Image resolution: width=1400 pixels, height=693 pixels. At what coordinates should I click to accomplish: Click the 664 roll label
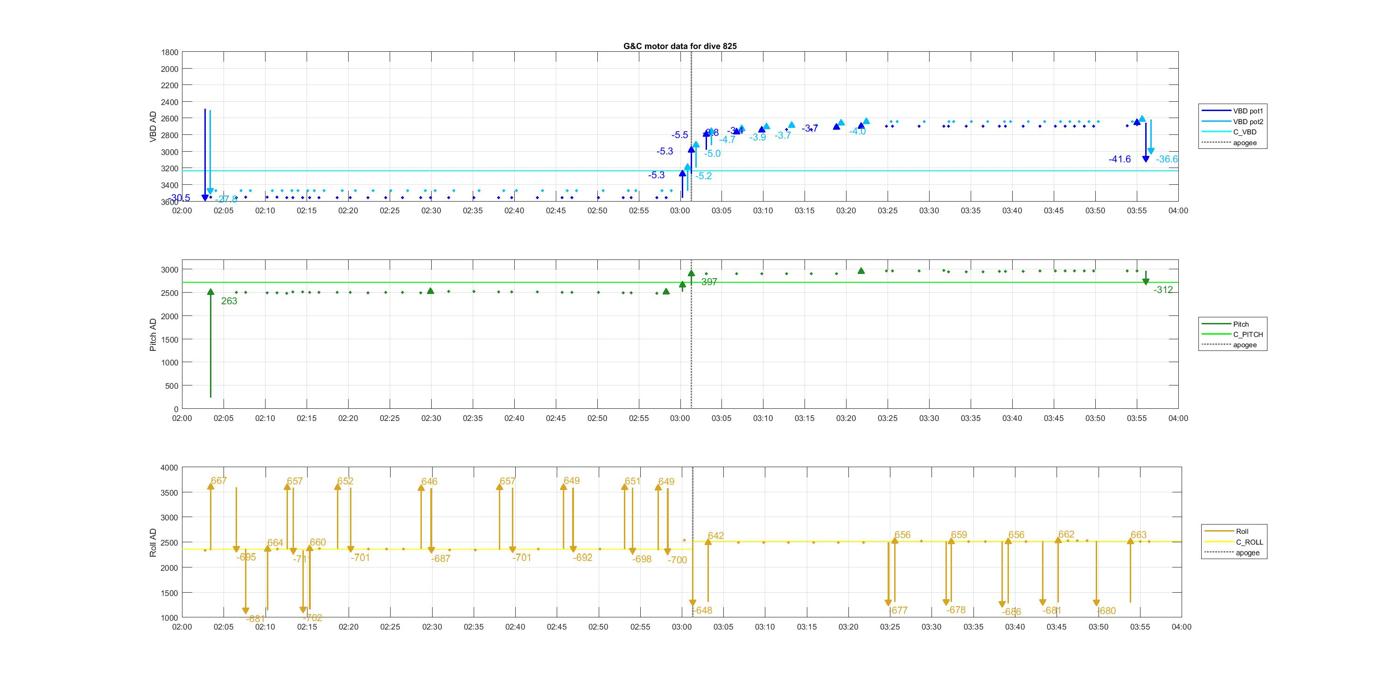(x=275, y=543)
